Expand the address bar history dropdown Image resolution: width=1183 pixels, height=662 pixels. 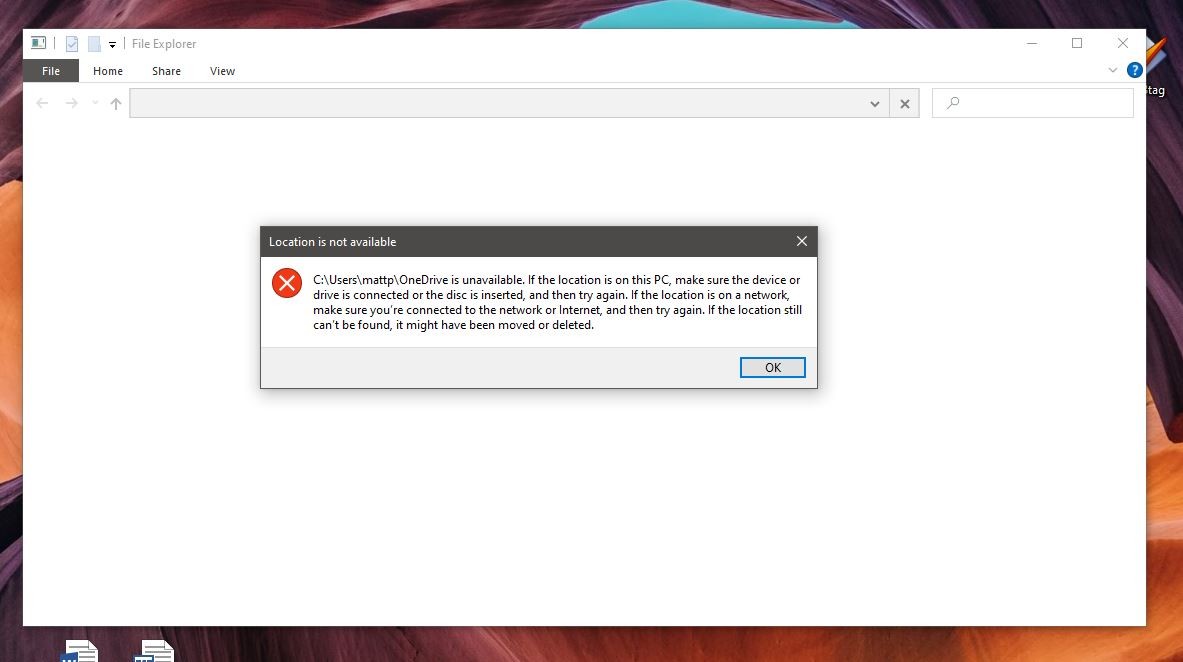pyautogui.click(x=874, y=103)
